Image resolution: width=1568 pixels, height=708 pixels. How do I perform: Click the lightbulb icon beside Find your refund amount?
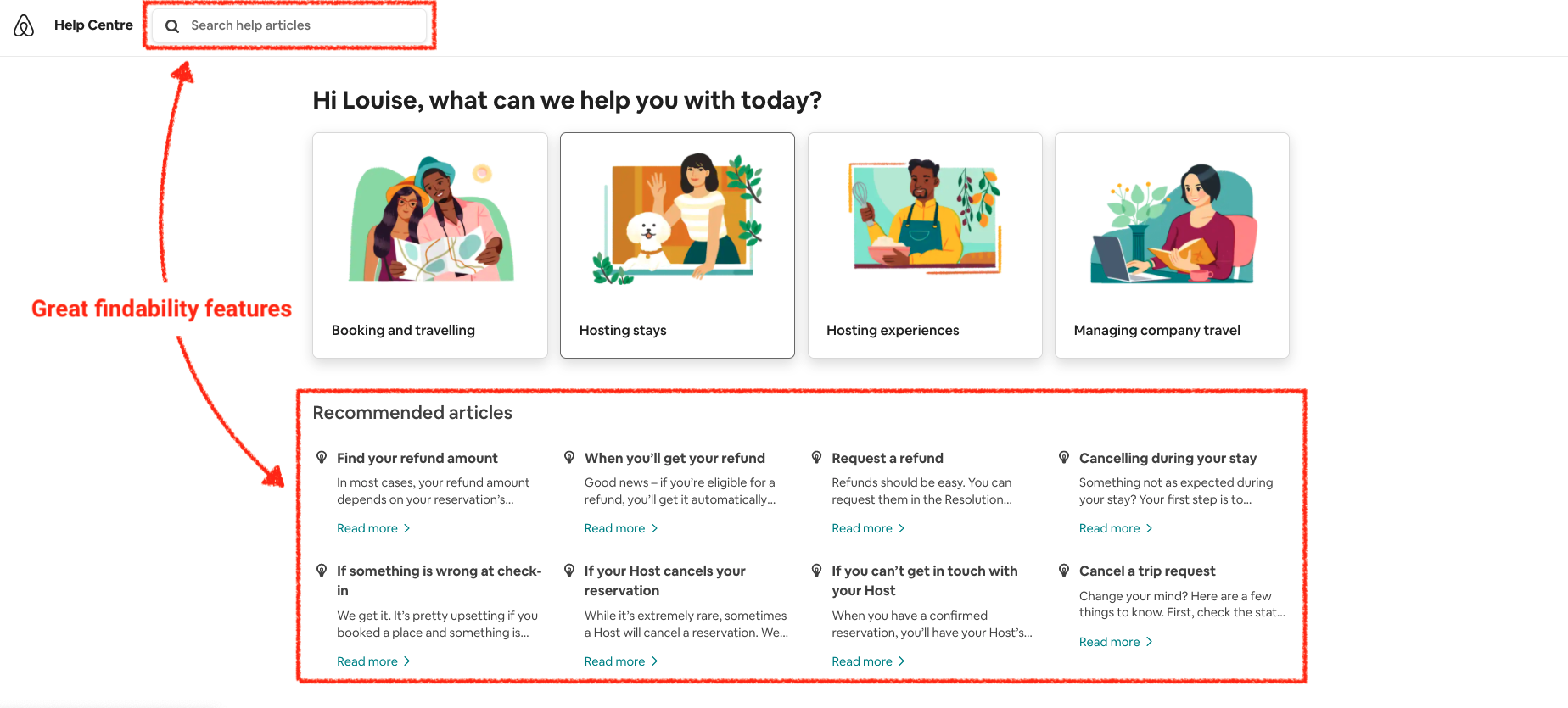[x=322, y=456]
